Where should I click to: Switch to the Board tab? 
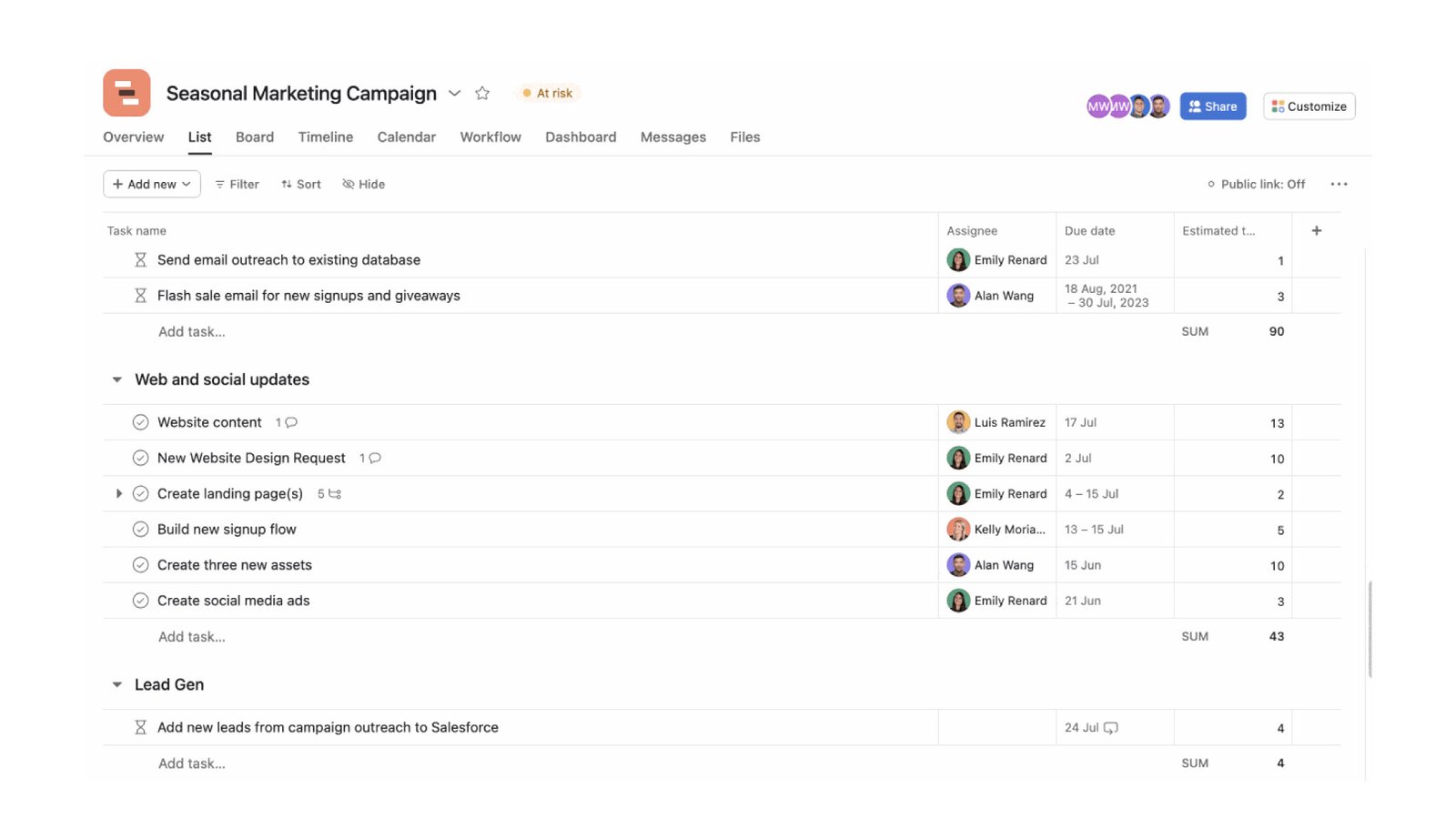[255, 136]
